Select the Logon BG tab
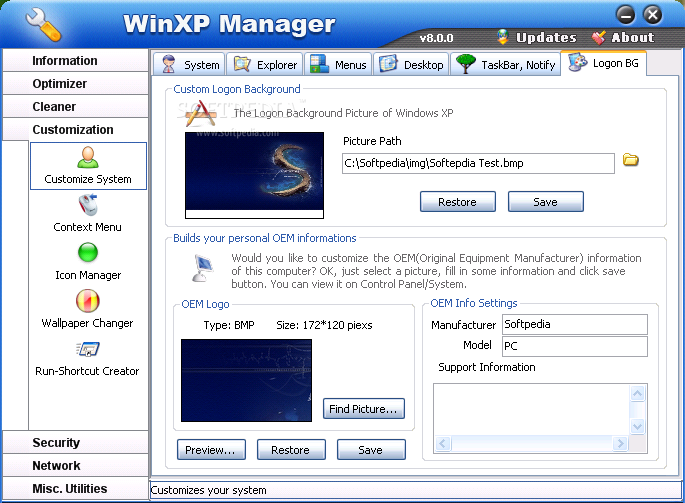This screenshot has height=503, width=685. coord(603,63)
